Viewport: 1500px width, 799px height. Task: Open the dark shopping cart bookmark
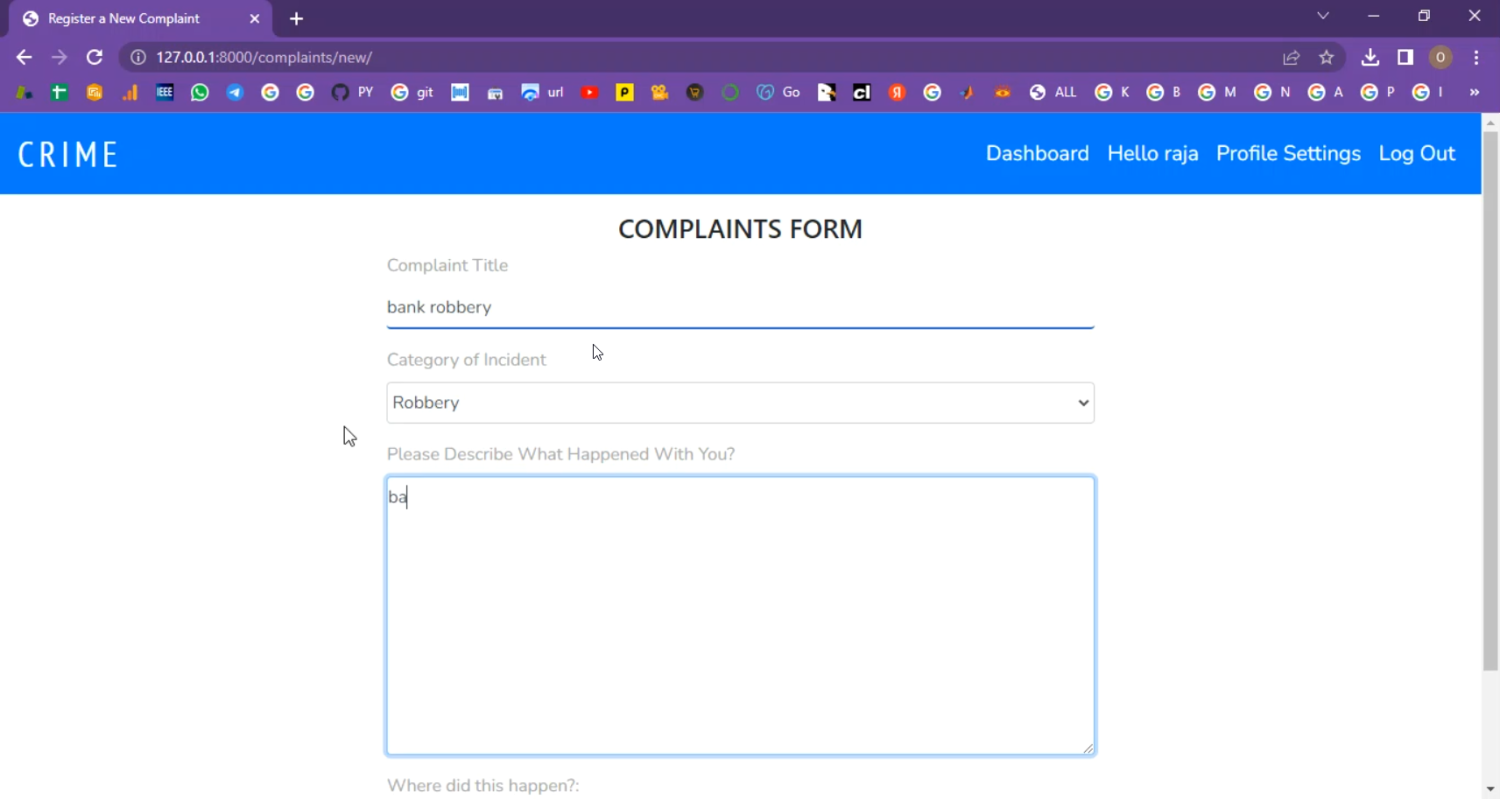[x=695, y=92]
